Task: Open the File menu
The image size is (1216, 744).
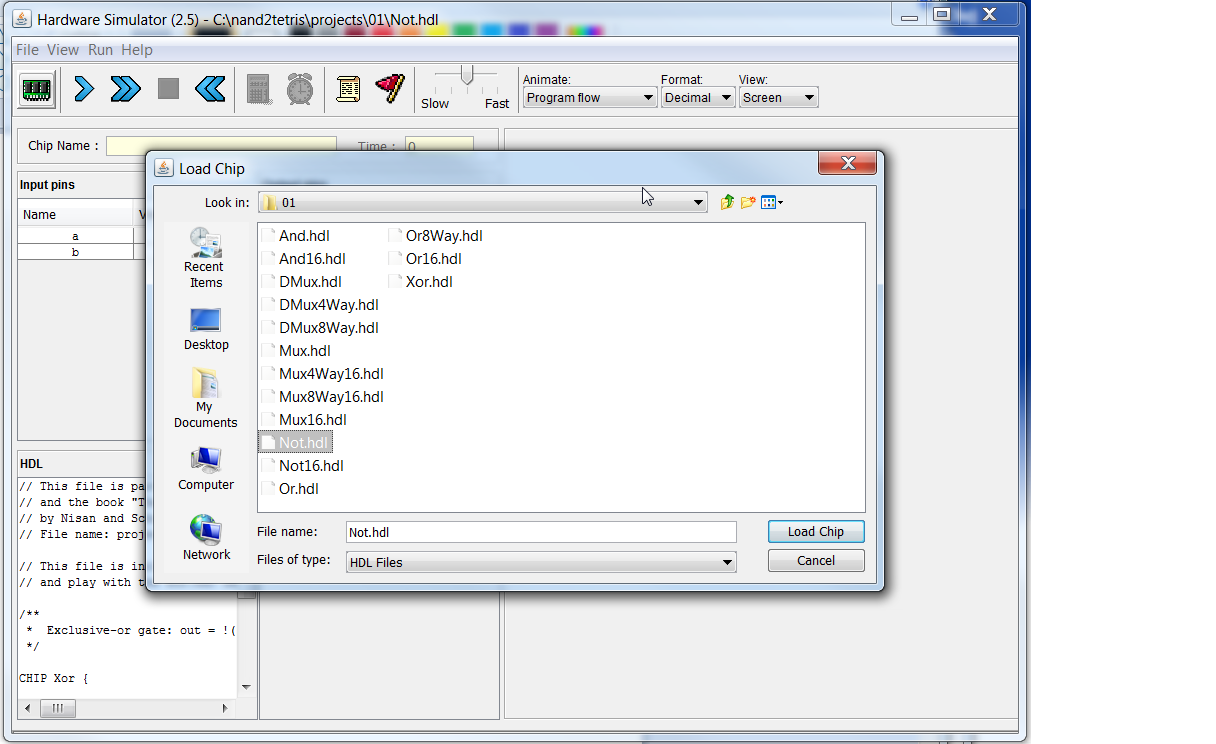Action: coord(27,50)
